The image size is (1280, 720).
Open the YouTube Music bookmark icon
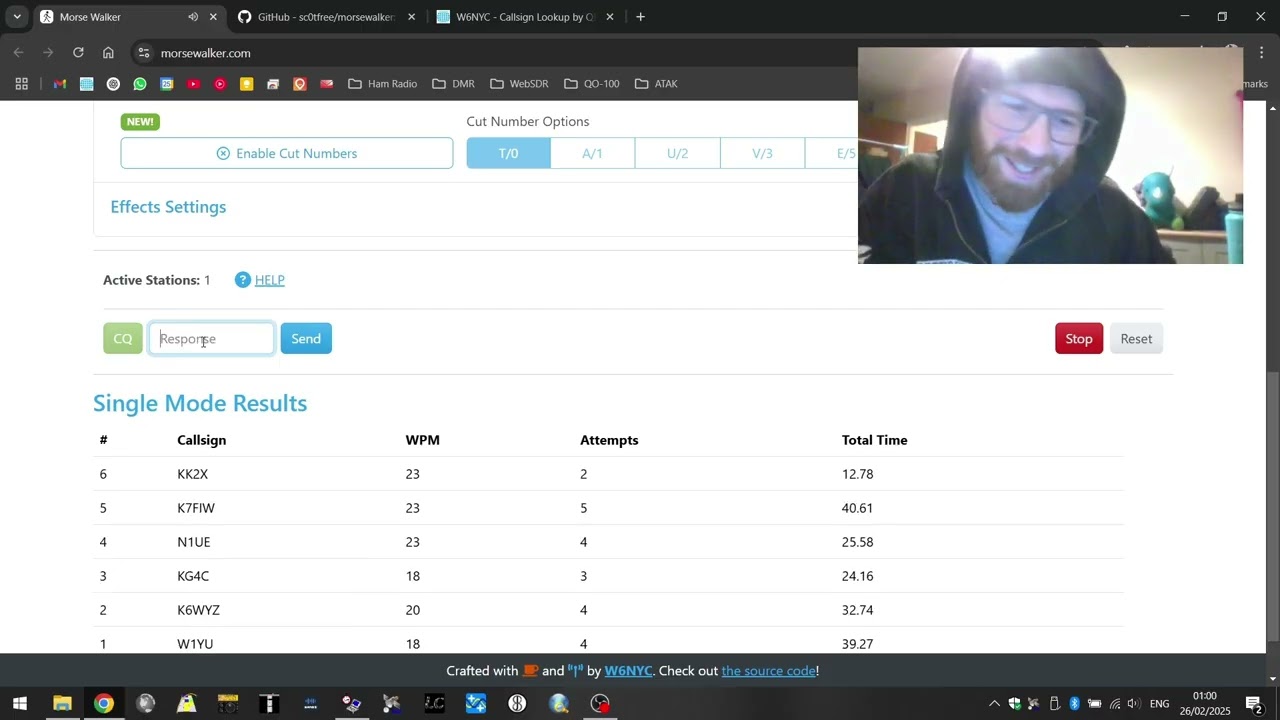click(220, 84)
